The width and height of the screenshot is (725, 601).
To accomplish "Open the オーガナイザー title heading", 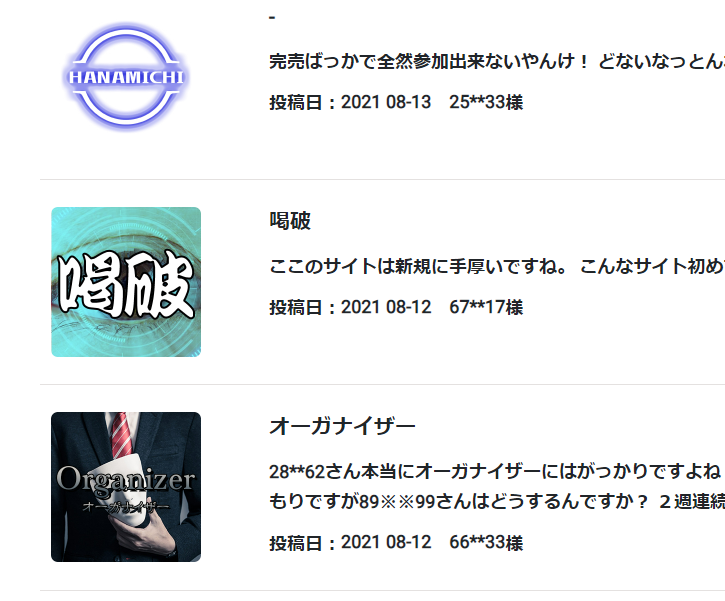I will pos(342,426).
